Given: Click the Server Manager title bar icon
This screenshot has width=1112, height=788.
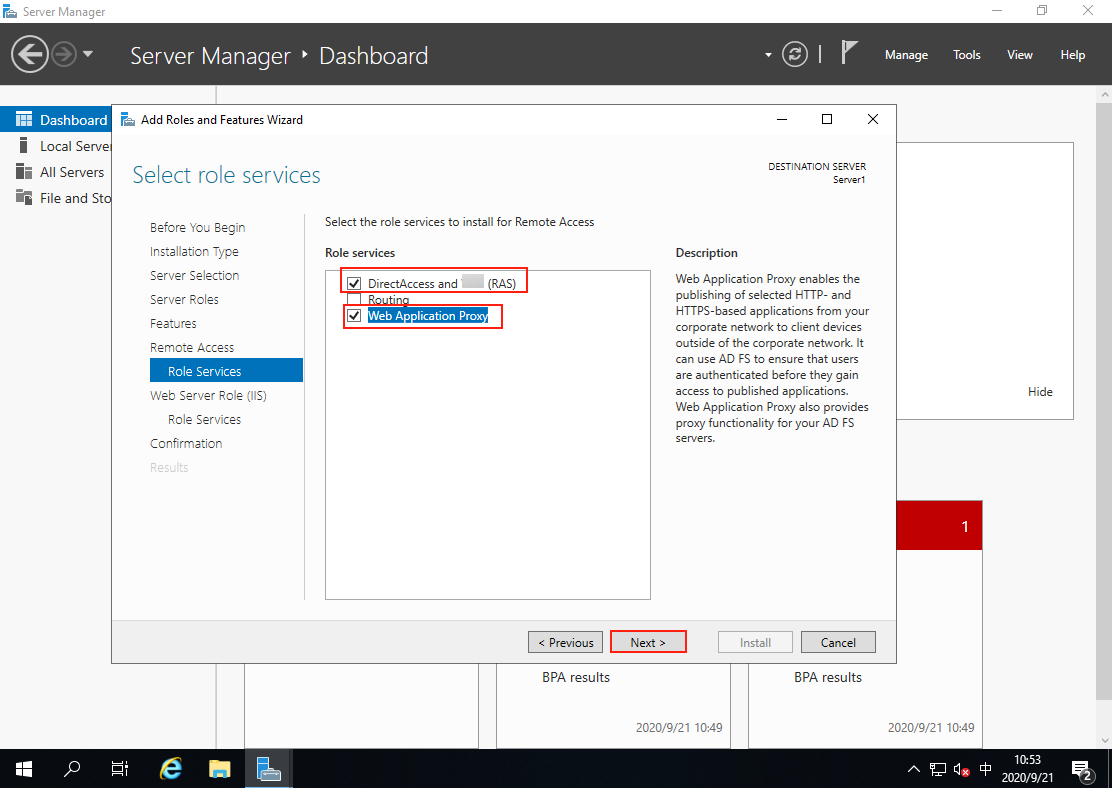Looking at the screenshot, I should (x=10, y=11).
